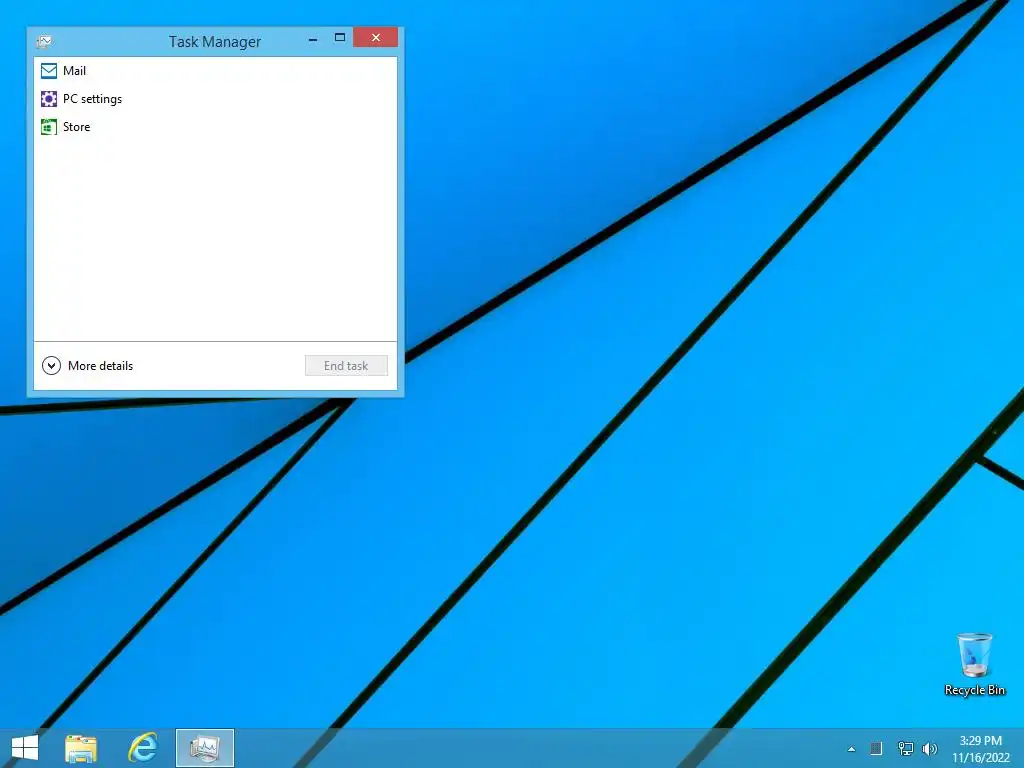Open File Explorer from the taskbar
Screen dimensions: 1024x768
click(81, 748)
